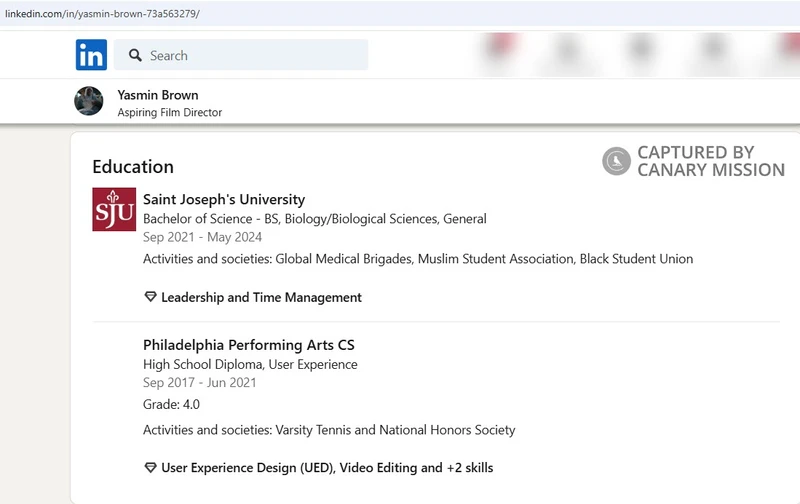This screenshot has width=800, height=504.
Task: Click the diamond icon beside Leadership and Time Management
Action: point(150,296)
